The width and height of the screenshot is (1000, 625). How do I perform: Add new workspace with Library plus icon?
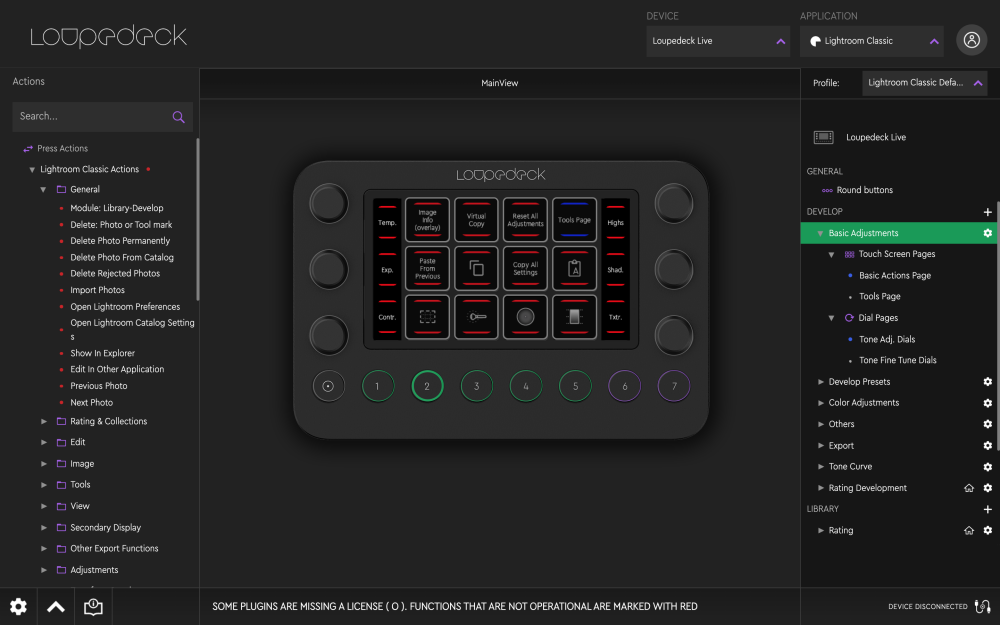point(987,509)
